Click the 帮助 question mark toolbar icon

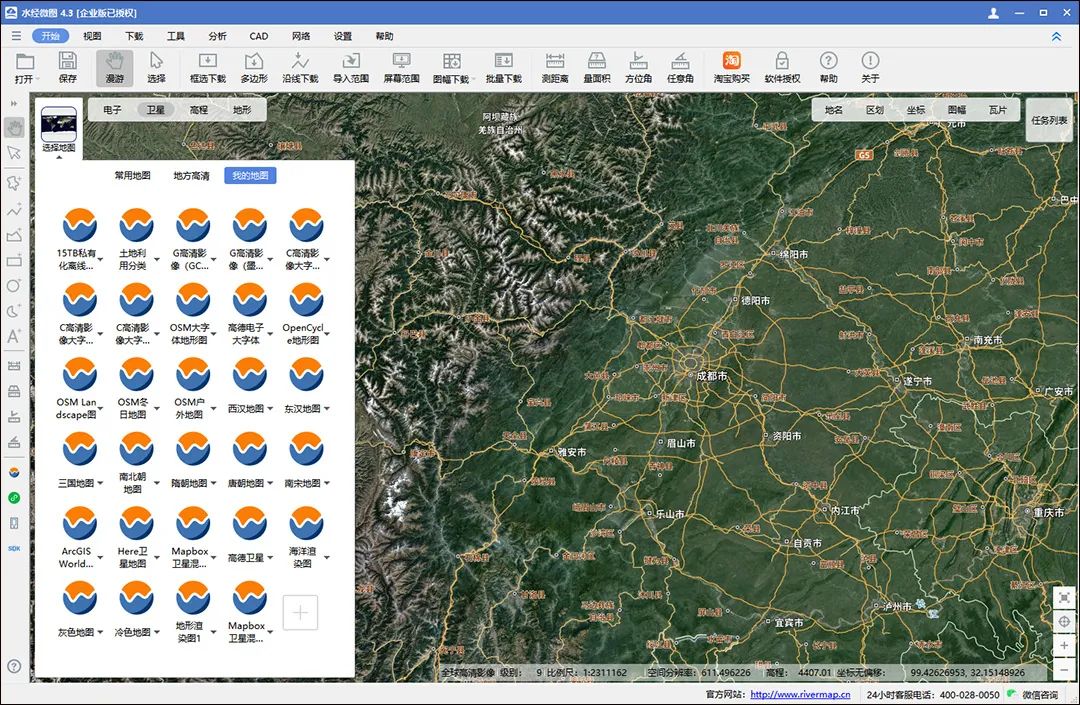829,67
